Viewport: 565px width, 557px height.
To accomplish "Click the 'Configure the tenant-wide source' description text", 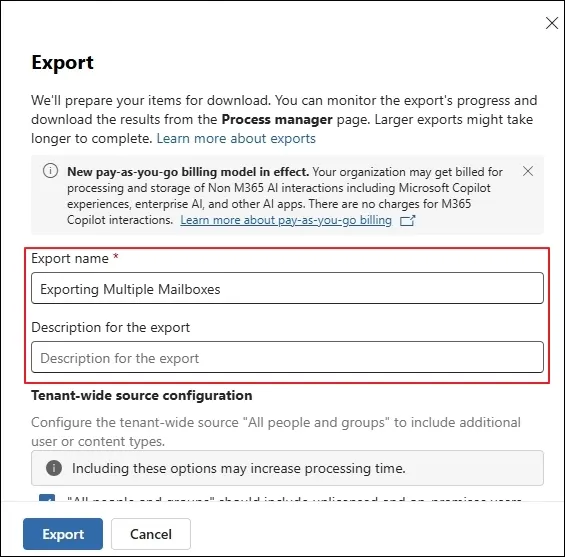I will pyautogui.click(x=276, y=432).
